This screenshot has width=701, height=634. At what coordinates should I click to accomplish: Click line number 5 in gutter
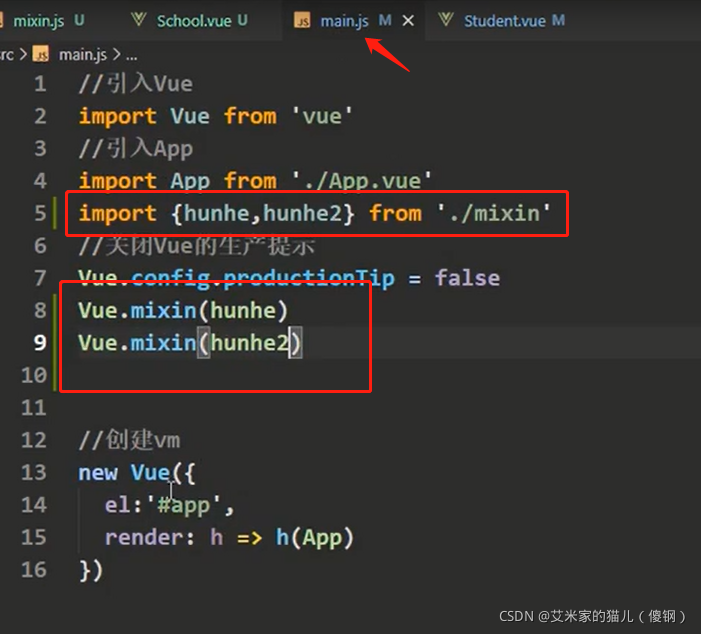[x=40, y=213]
